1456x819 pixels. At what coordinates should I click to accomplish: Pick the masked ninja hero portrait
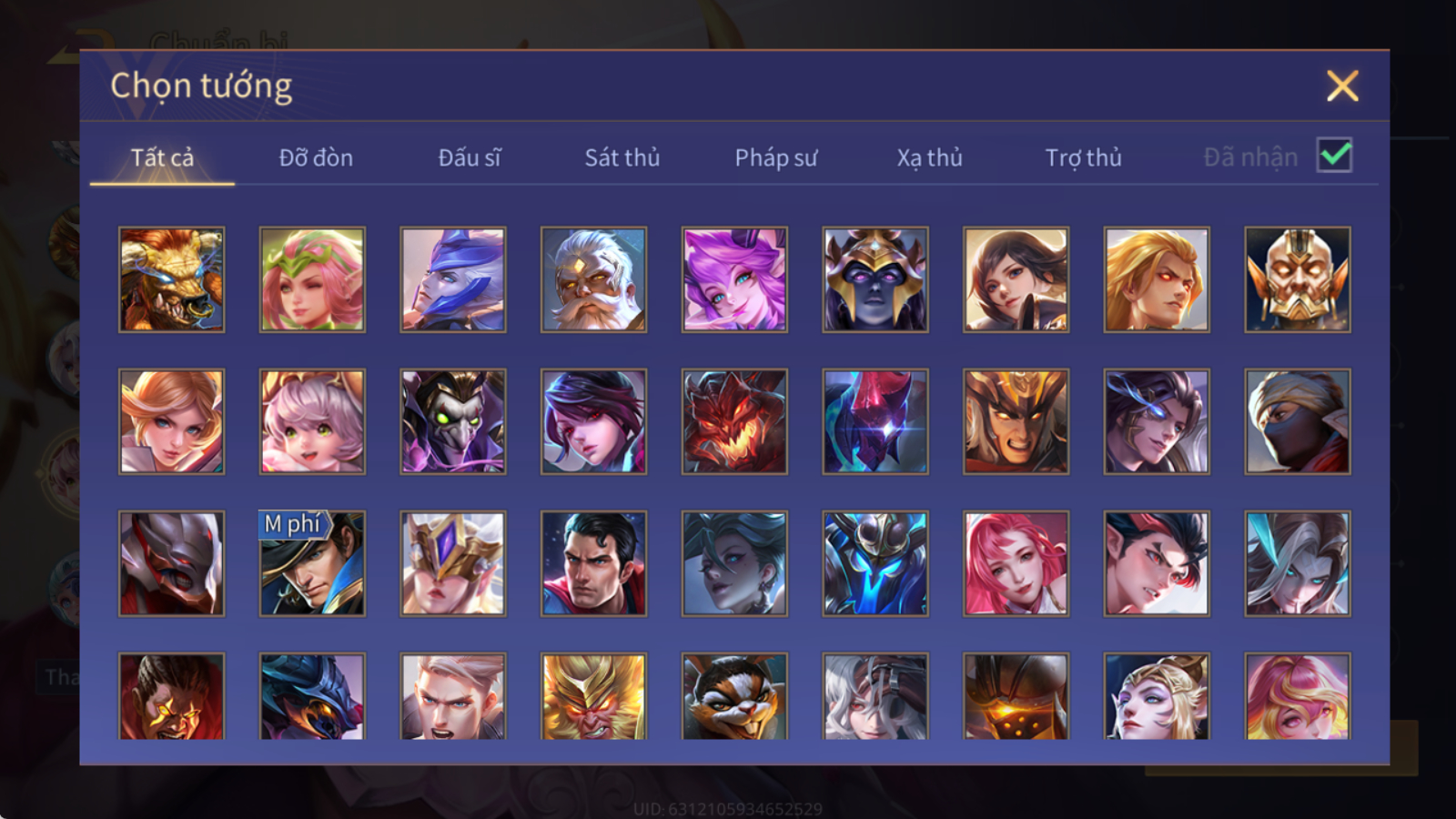(x=1298, y=421)
